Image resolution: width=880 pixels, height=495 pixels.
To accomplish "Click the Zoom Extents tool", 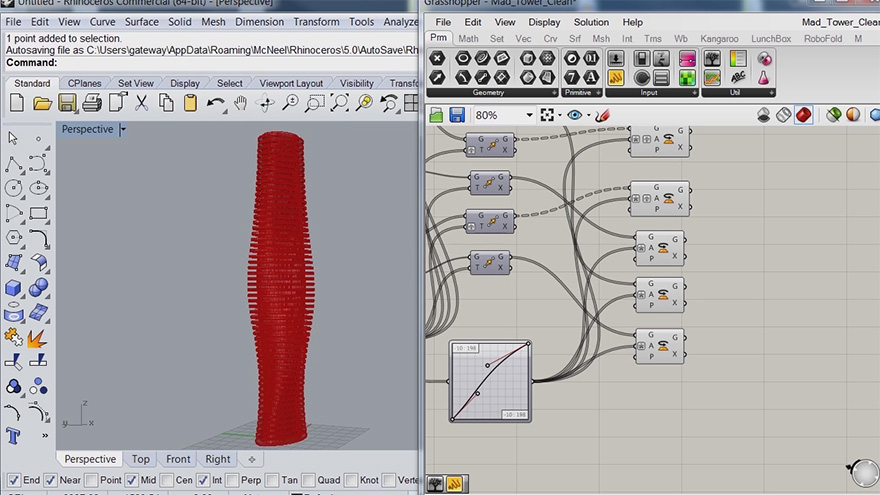I will coord(340,103).
